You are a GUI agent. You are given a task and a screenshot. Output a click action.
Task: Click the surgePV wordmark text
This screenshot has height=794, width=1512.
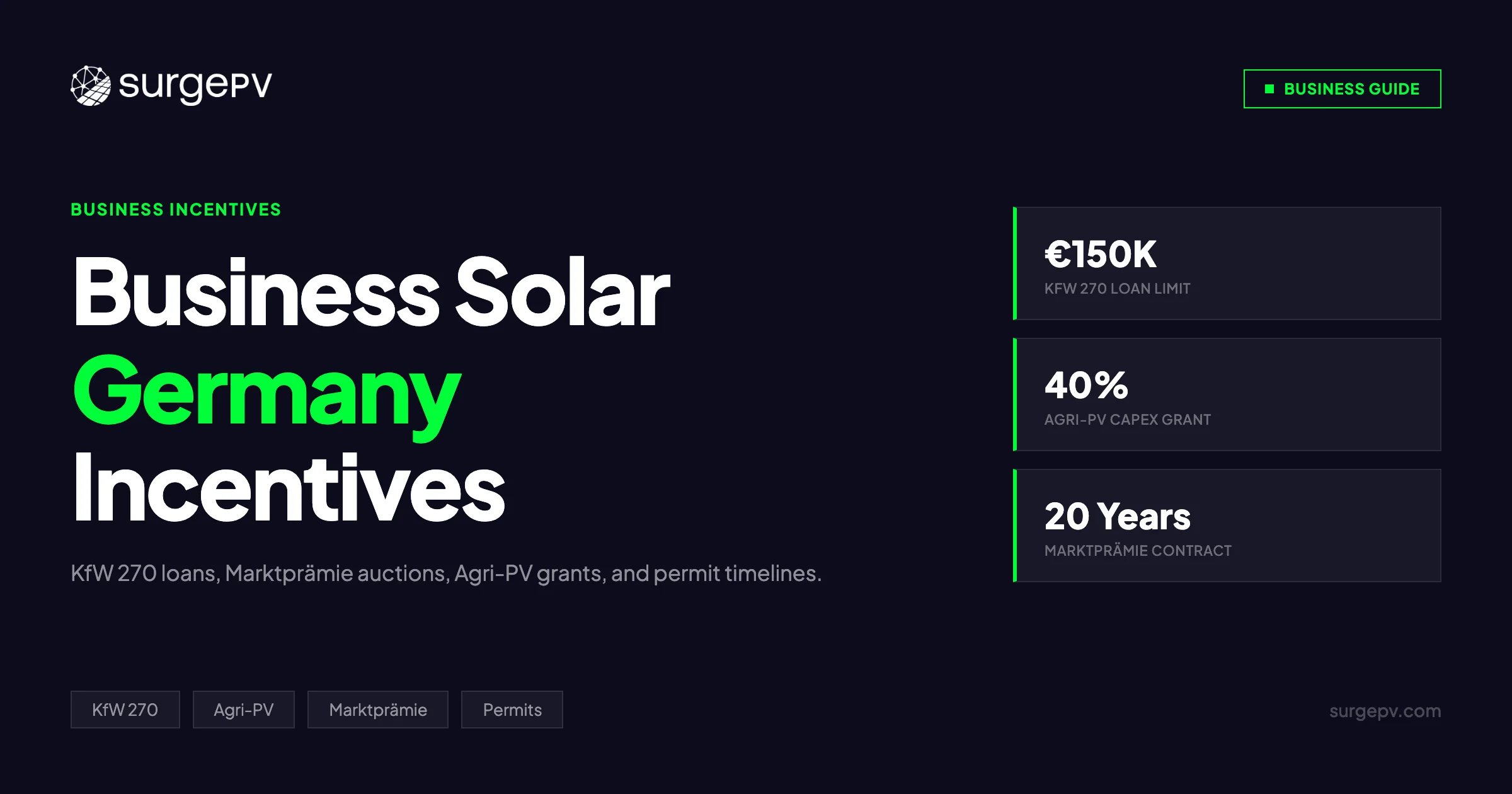pyautogui.click(x=195, y=86)
